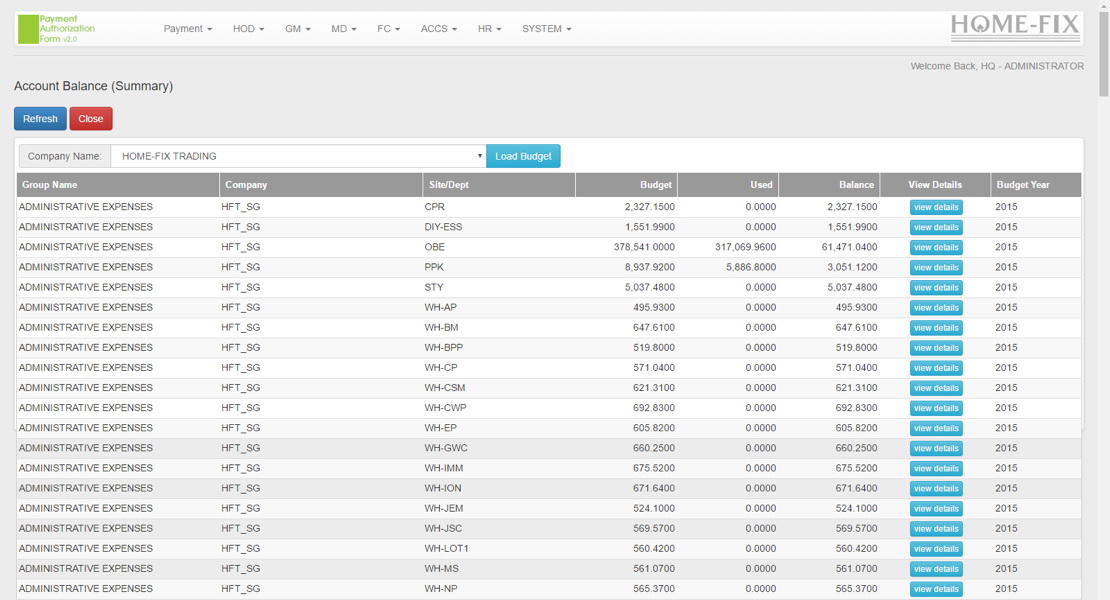Viewport: 1110px width, 600px height.
Task: Open the Payment menu
Action: tap(187, 29)
